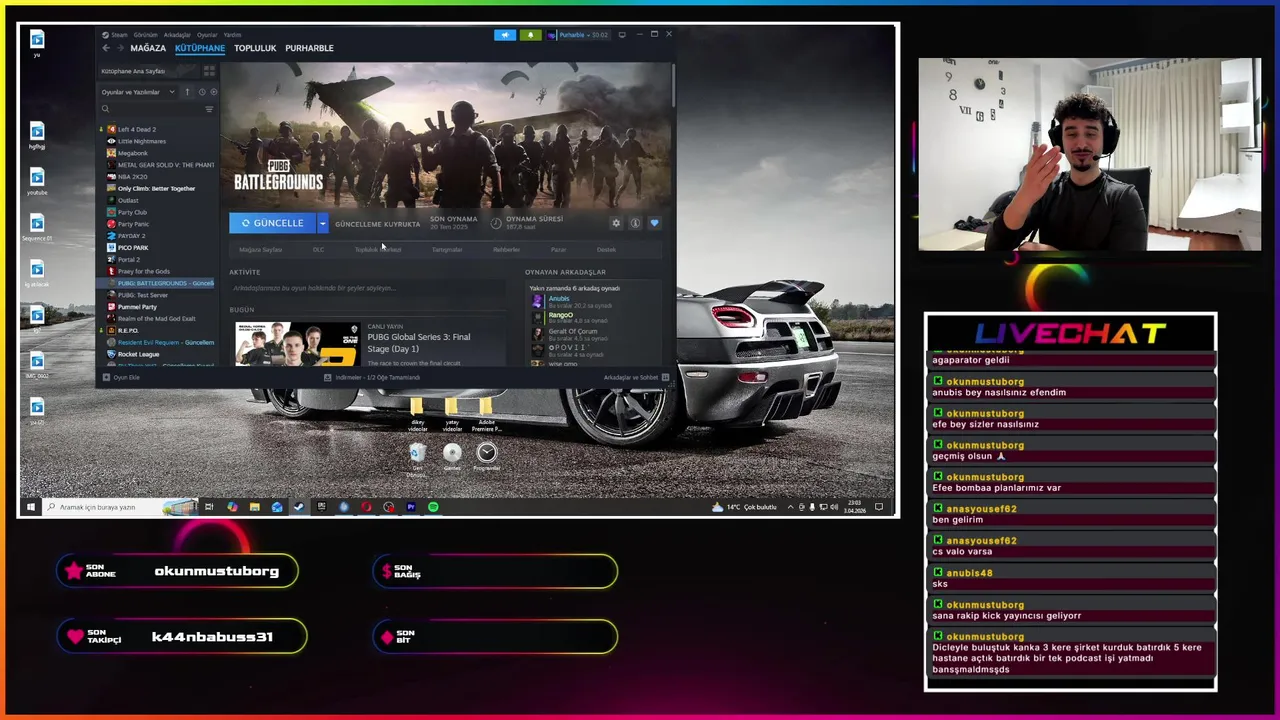Toggle ready-to-play filter icon in library

(214, 92)
